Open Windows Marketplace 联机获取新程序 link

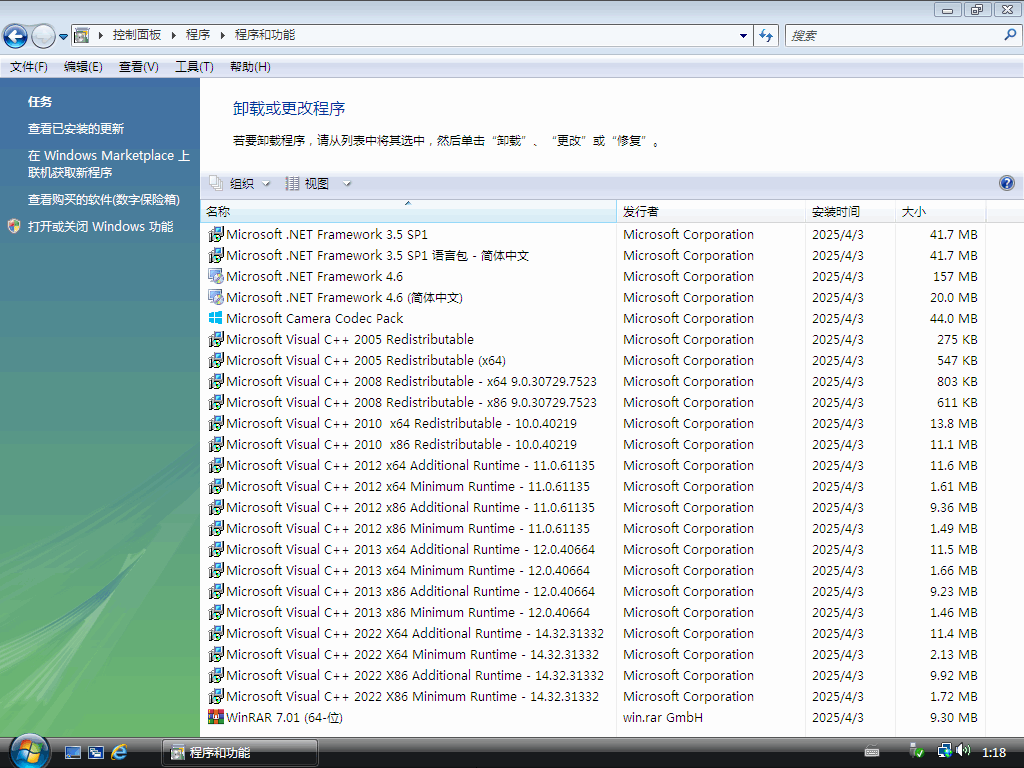coord(108,164)
